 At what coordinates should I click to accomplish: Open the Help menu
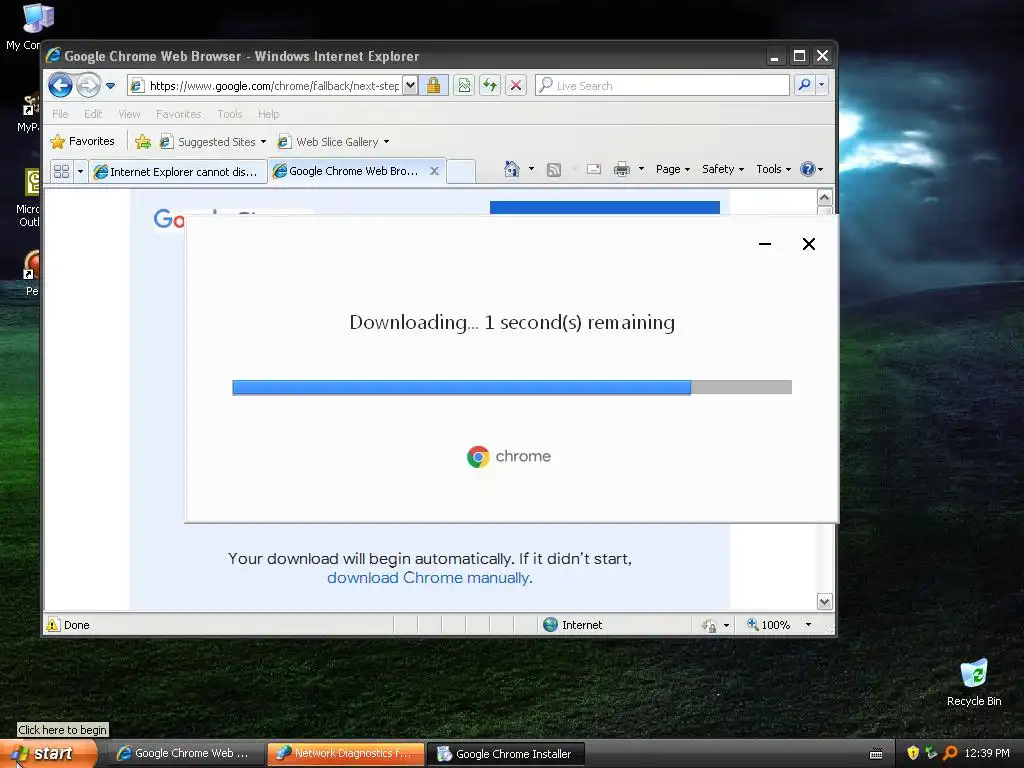268,114
